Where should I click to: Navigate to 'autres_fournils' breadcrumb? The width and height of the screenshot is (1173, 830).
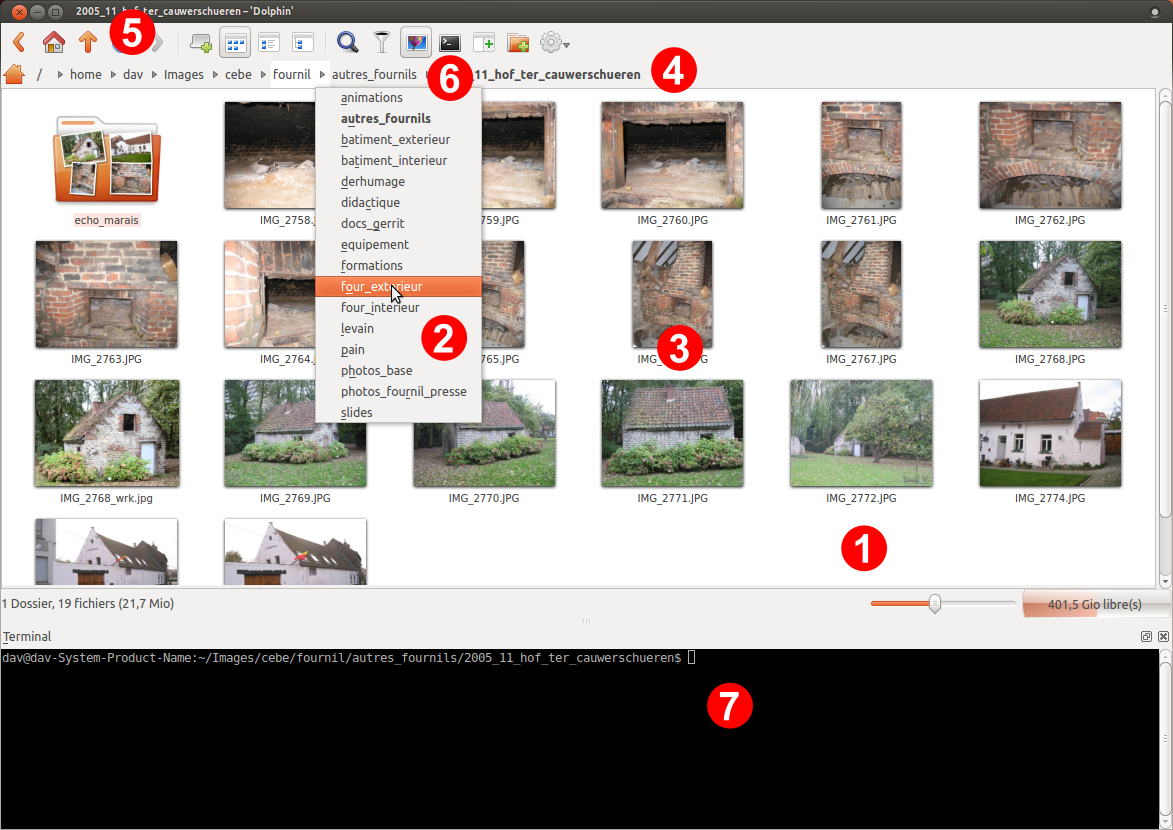[374, 75]
